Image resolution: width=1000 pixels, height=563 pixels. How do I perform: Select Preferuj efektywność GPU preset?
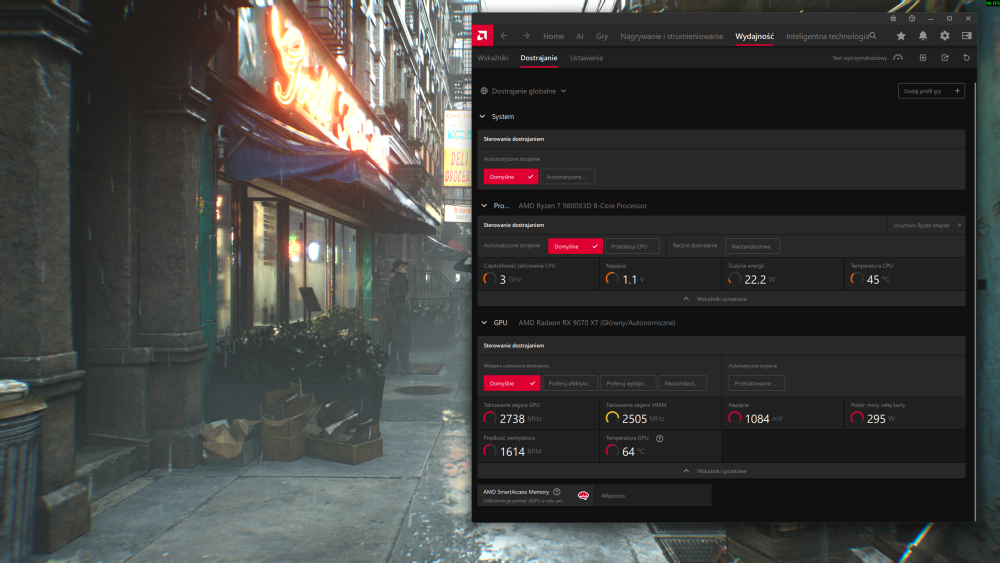click(570, 383)
